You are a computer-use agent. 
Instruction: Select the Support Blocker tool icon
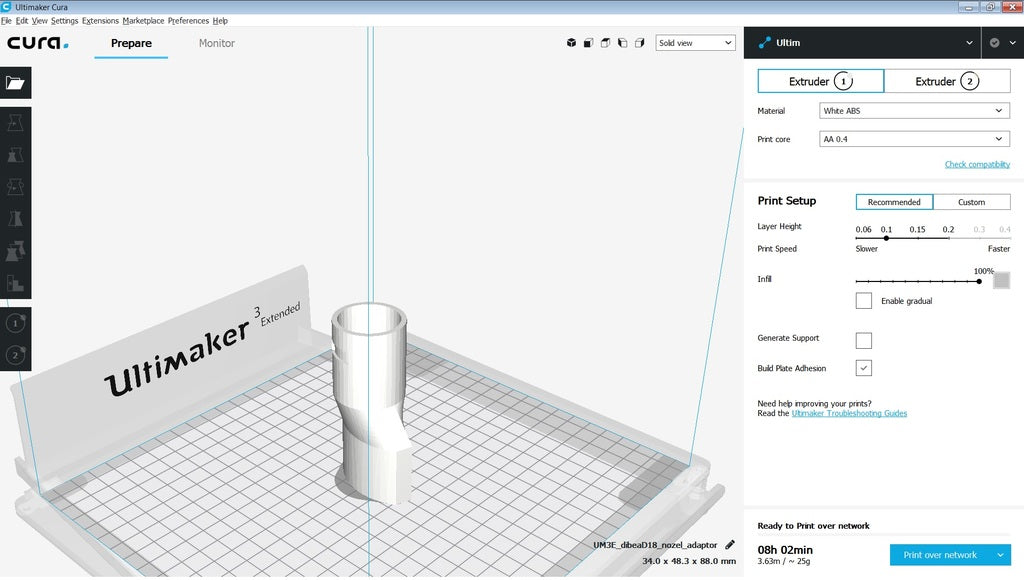coord(15,283)
